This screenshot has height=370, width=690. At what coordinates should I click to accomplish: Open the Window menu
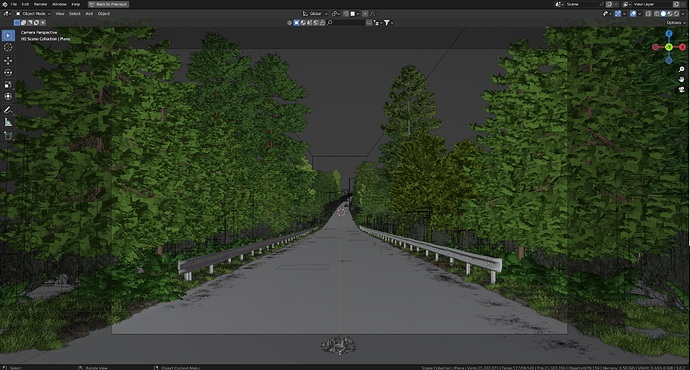pyautogui.click(x=59, y=4)
